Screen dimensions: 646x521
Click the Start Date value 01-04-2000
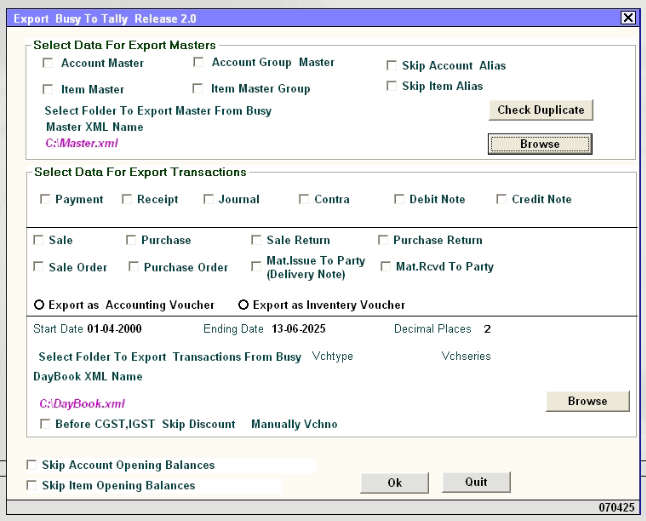click(114, 329)
